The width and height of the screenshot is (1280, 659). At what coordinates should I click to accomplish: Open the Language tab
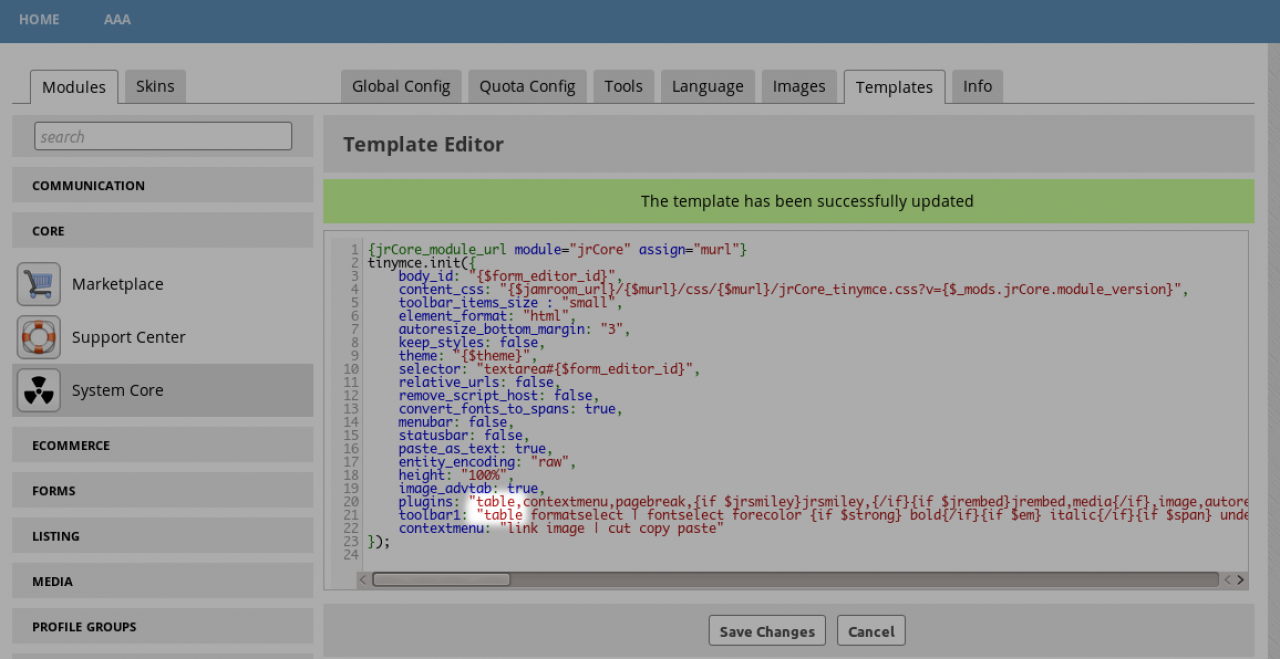(707, 86)
